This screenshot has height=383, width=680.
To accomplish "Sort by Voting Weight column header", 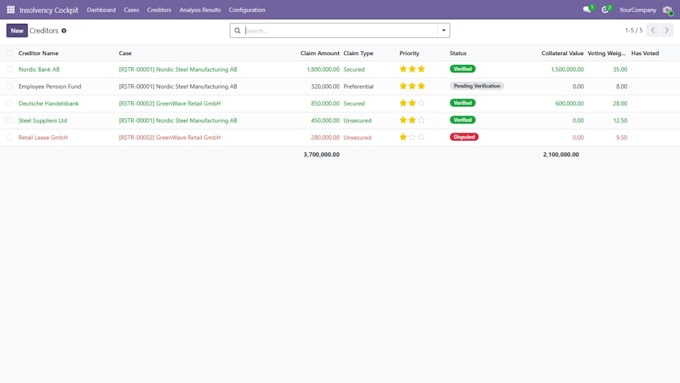I will pyautogui.click(x=607, y=53).
